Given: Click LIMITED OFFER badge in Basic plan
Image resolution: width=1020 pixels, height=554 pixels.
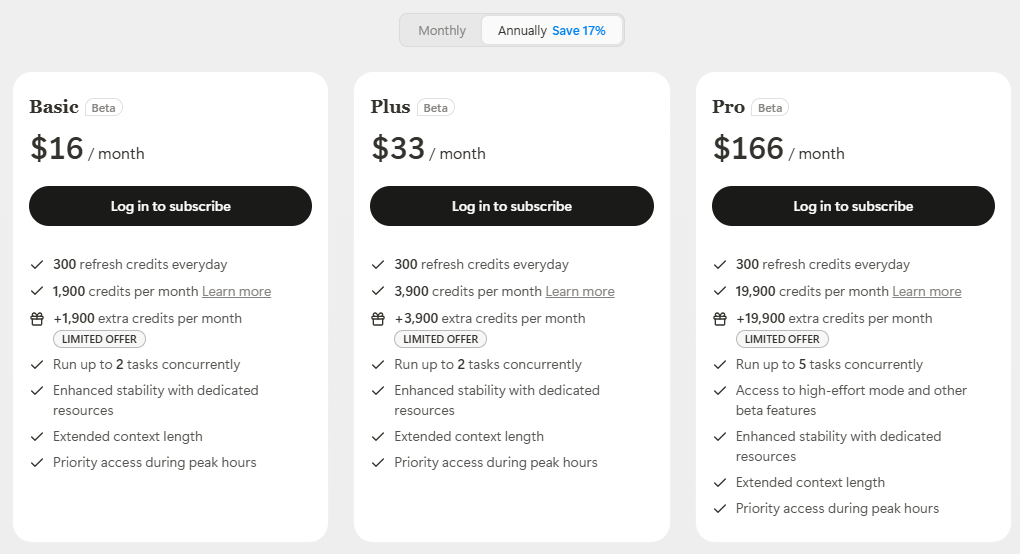Looking at the screenshot, I should coord(99,339).
